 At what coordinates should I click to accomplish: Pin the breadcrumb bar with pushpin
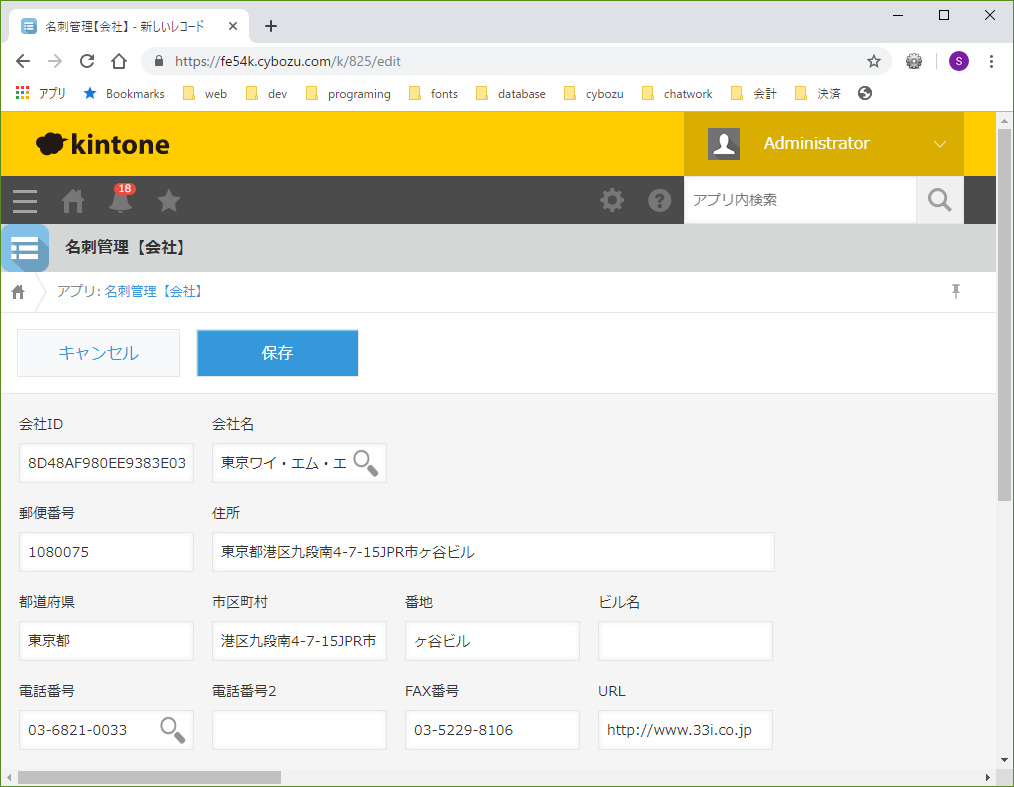click(956, 291)
